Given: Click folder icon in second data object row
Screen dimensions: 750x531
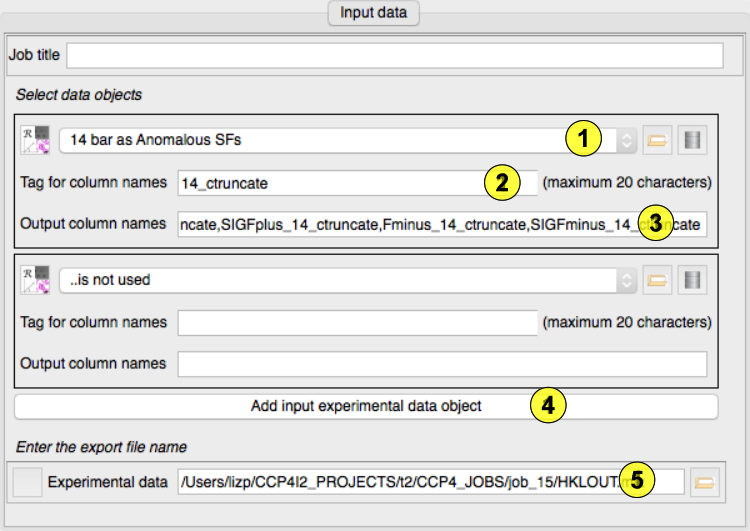Looking at the screenshot, I should pyautogui.click(x=656, y=280).
